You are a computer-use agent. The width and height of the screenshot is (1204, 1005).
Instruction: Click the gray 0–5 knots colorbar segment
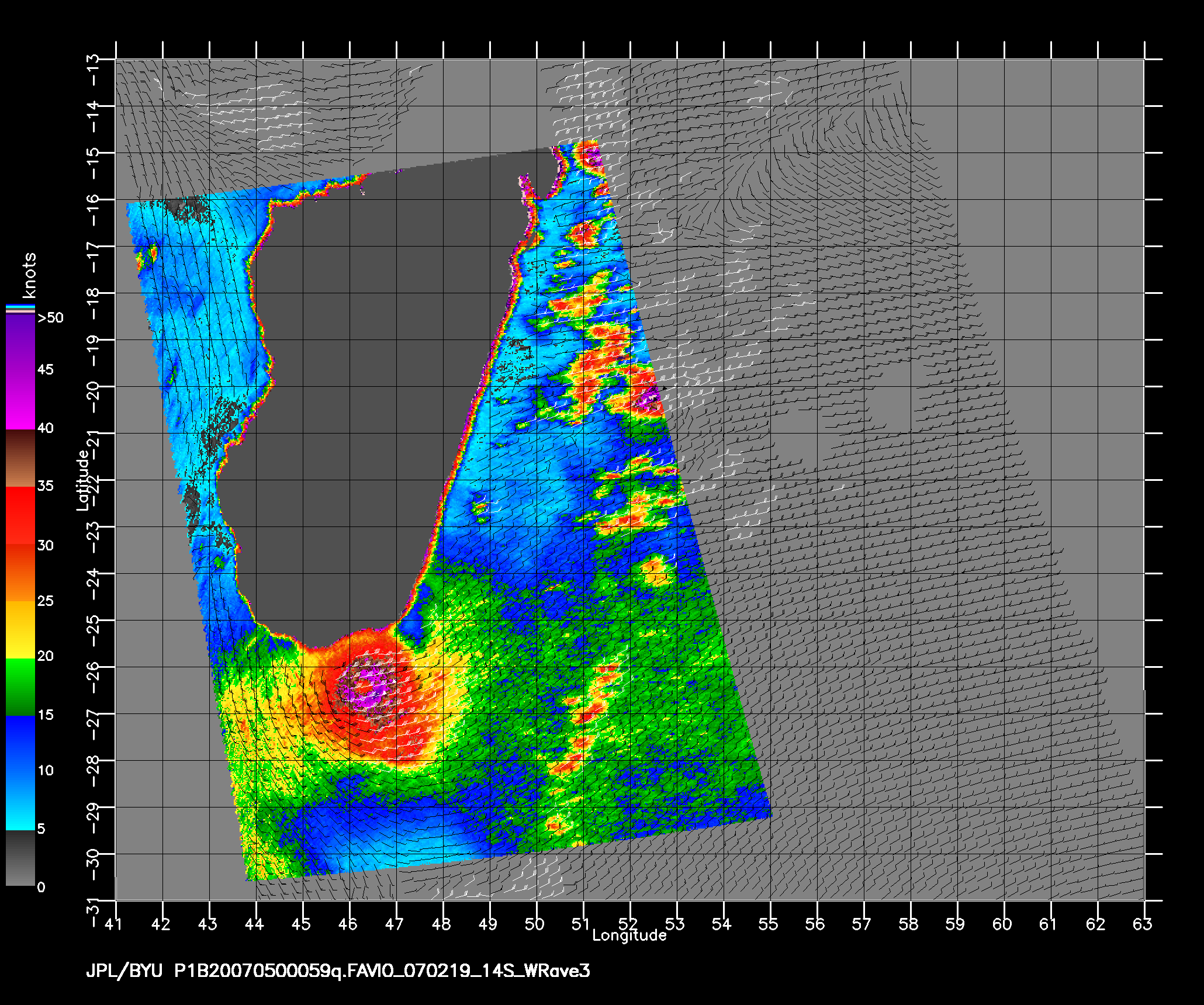(20, 858)
